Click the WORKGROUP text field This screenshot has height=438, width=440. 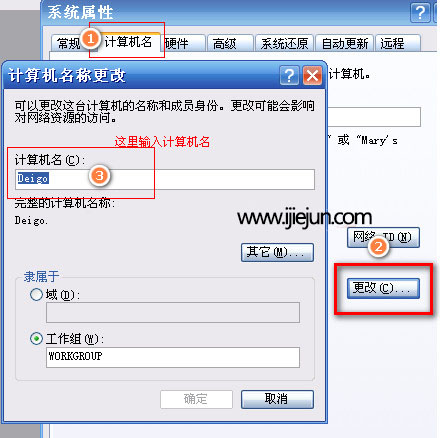[x=173, y=357]
